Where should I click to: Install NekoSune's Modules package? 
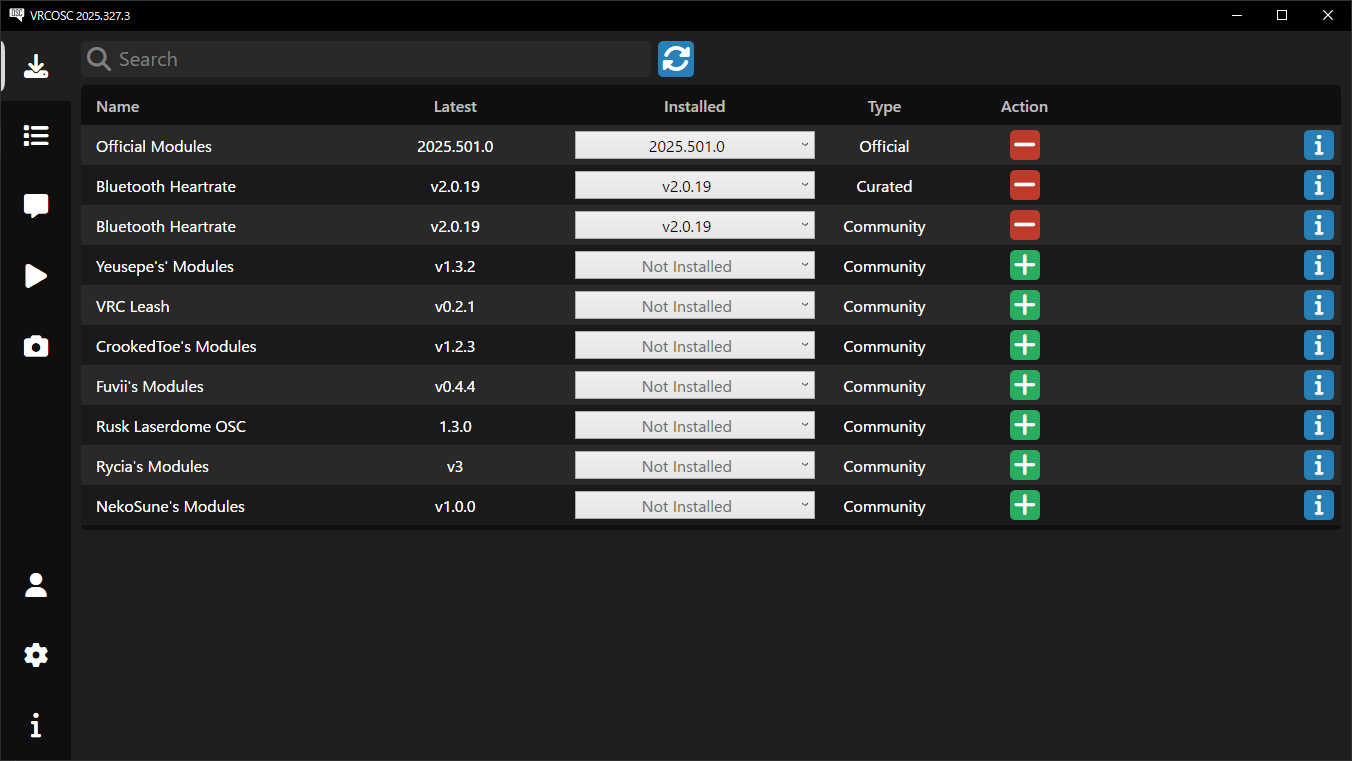1024,505
